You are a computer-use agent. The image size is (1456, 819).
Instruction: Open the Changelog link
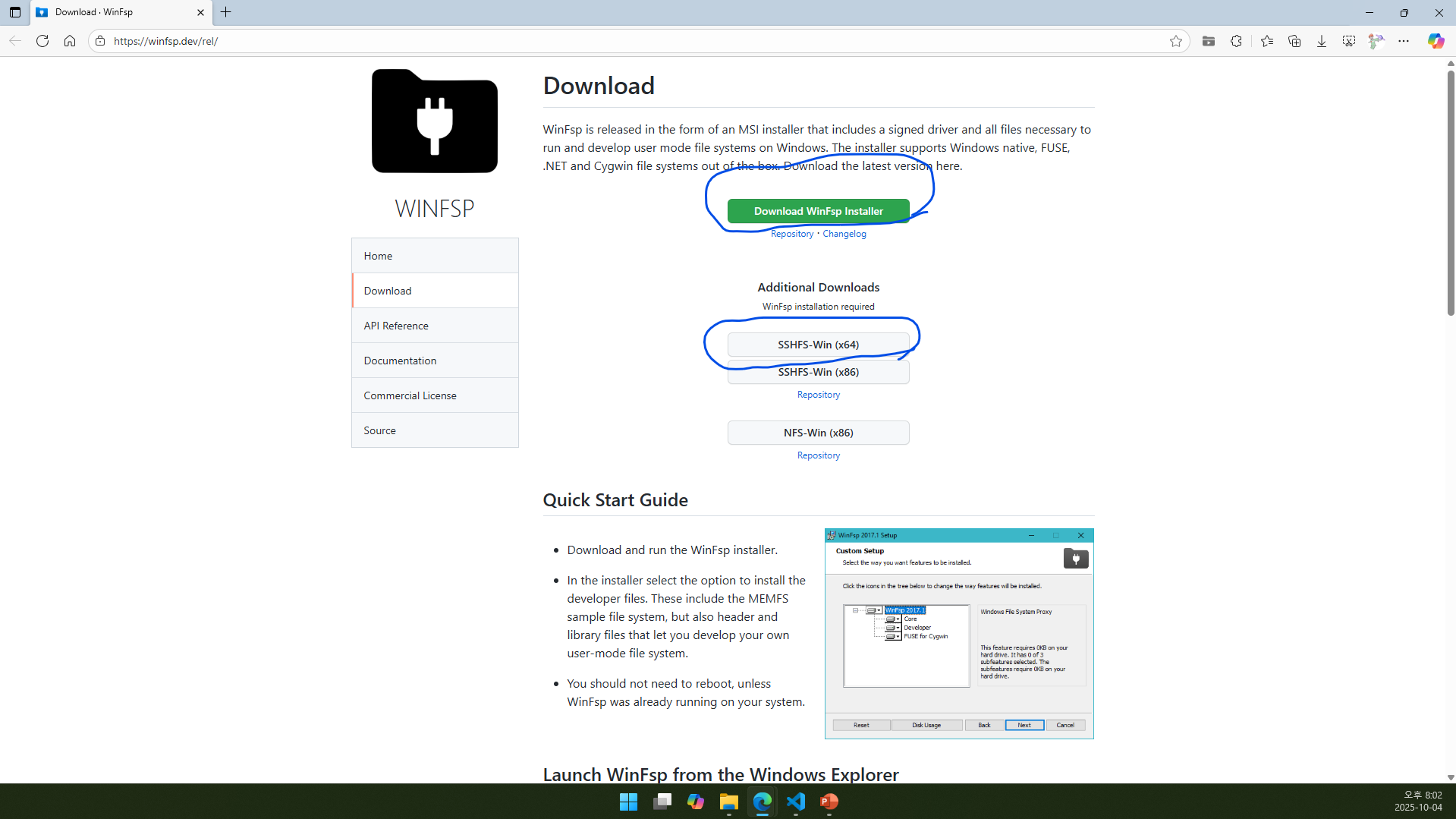[x=844, y=234]
